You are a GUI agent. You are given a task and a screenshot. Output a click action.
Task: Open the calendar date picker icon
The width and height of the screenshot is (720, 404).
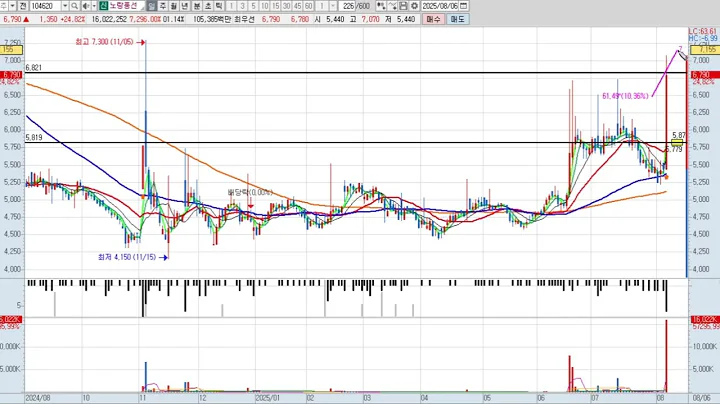[x=464, y=6]
